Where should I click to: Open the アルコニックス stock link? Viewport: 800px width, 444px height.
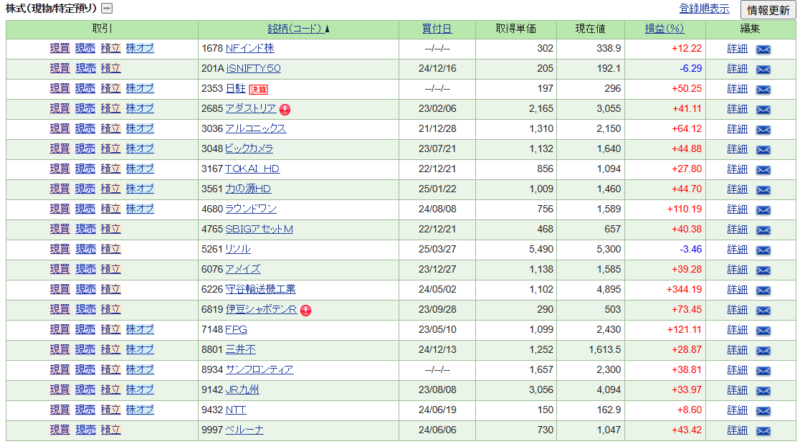point(256,129)
